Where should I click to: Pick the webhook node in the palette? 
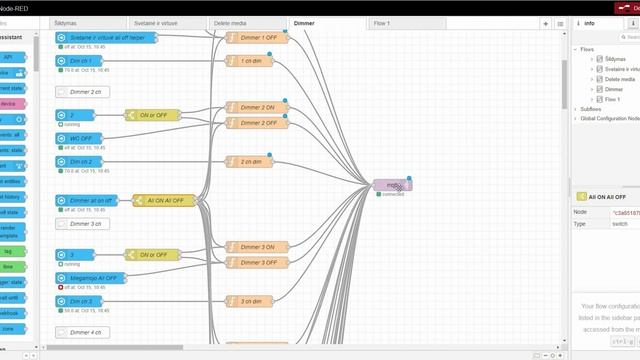point(12,313)
